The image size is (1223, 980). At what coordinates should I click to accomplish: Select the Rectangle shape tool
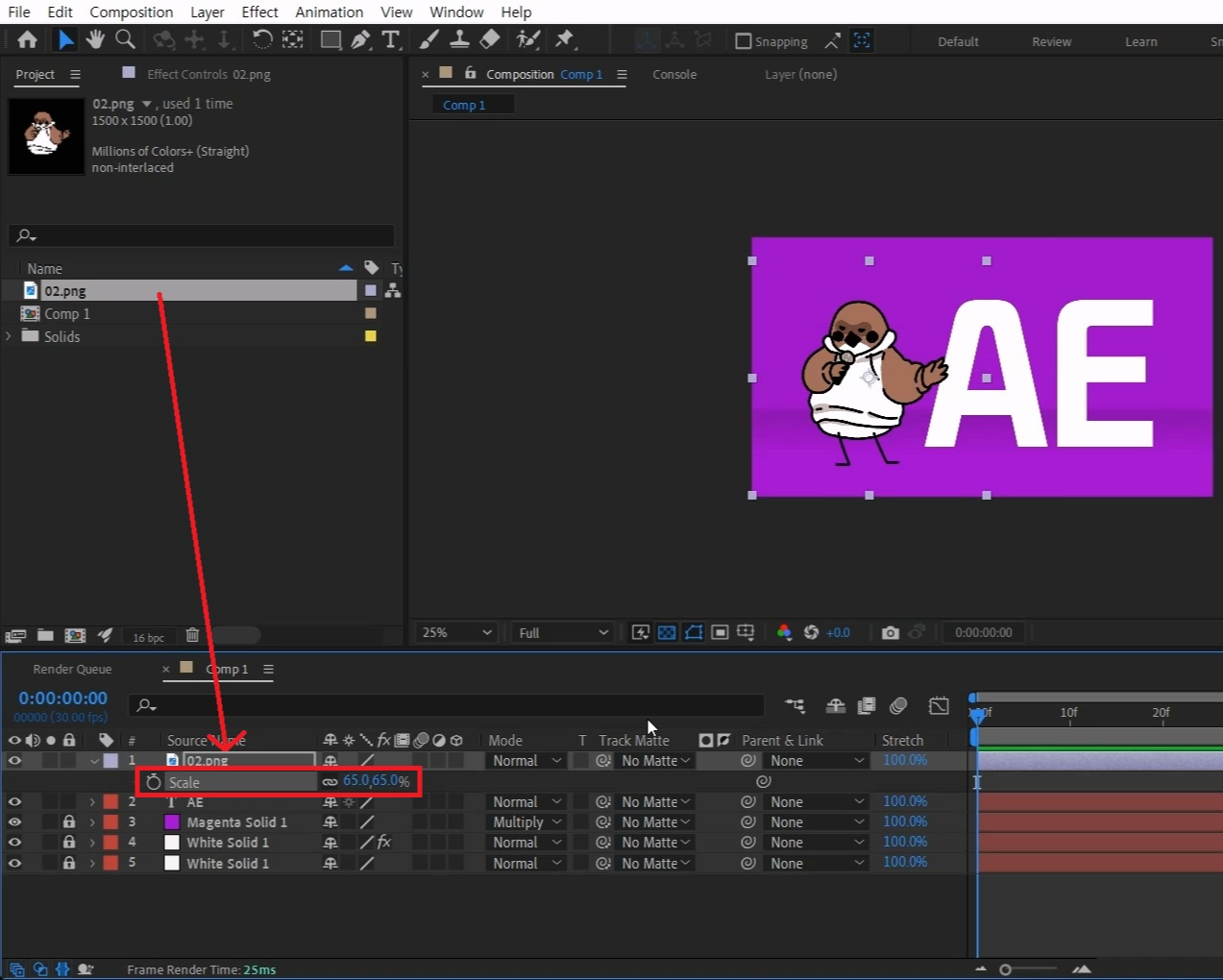click(x=330, y=39)
